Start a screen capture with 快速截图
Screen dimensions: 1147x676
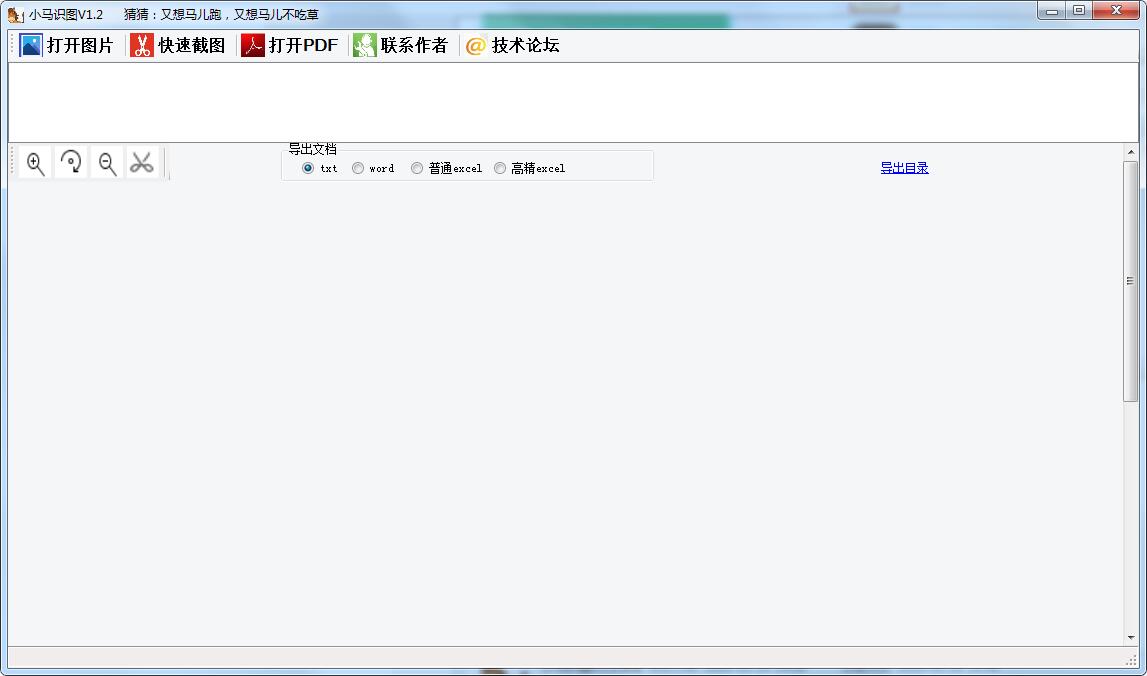pos(180,44)
